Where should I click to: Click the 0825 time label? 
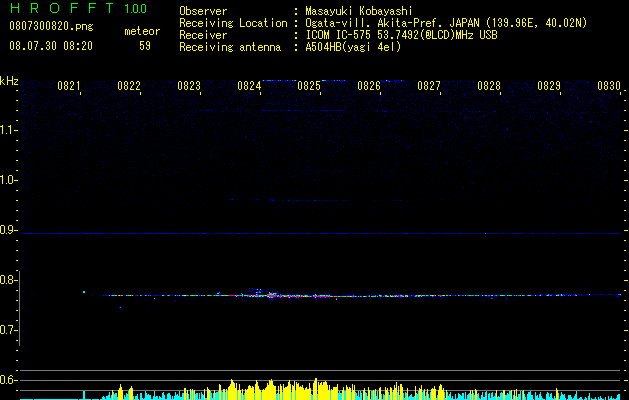click(309, 86)
